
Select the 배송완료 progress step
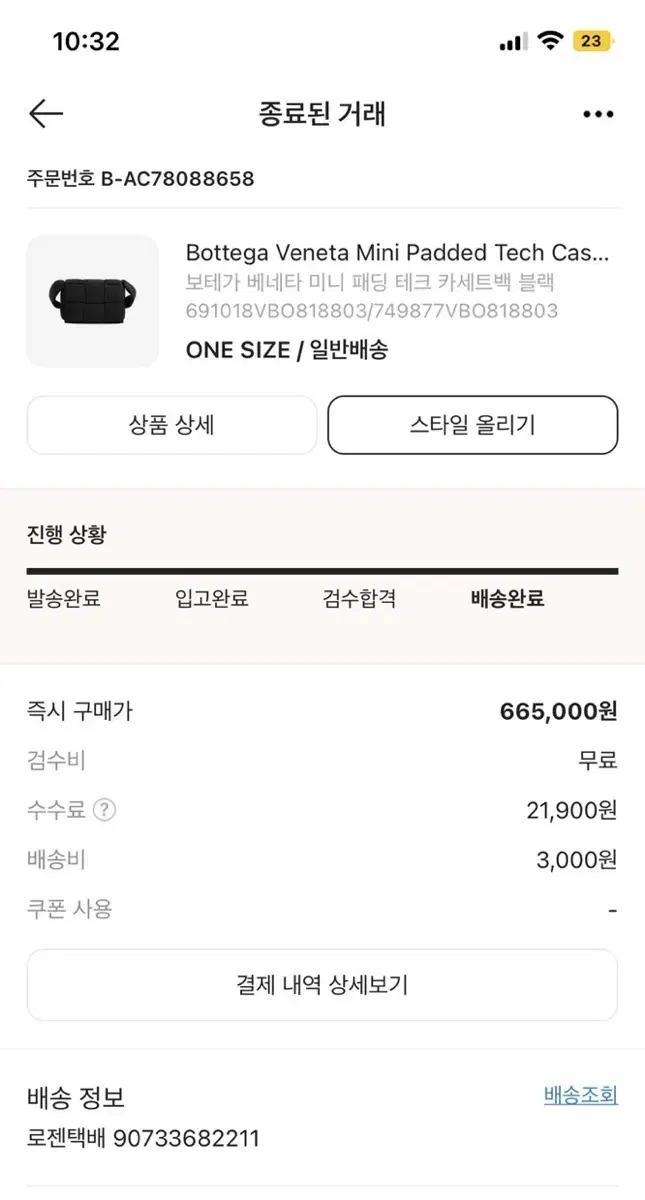(x=508, y=599)
